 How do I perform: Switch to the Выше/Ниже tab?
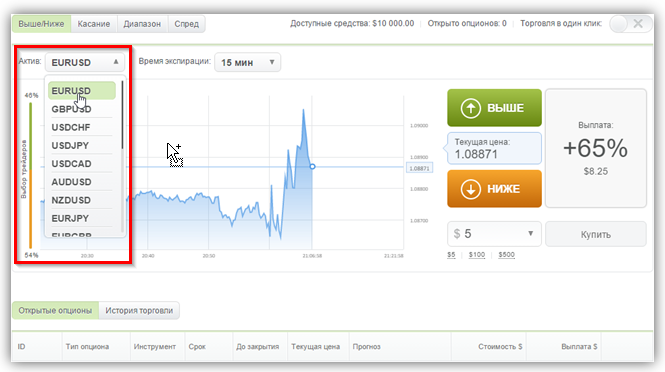click(41, 24)
